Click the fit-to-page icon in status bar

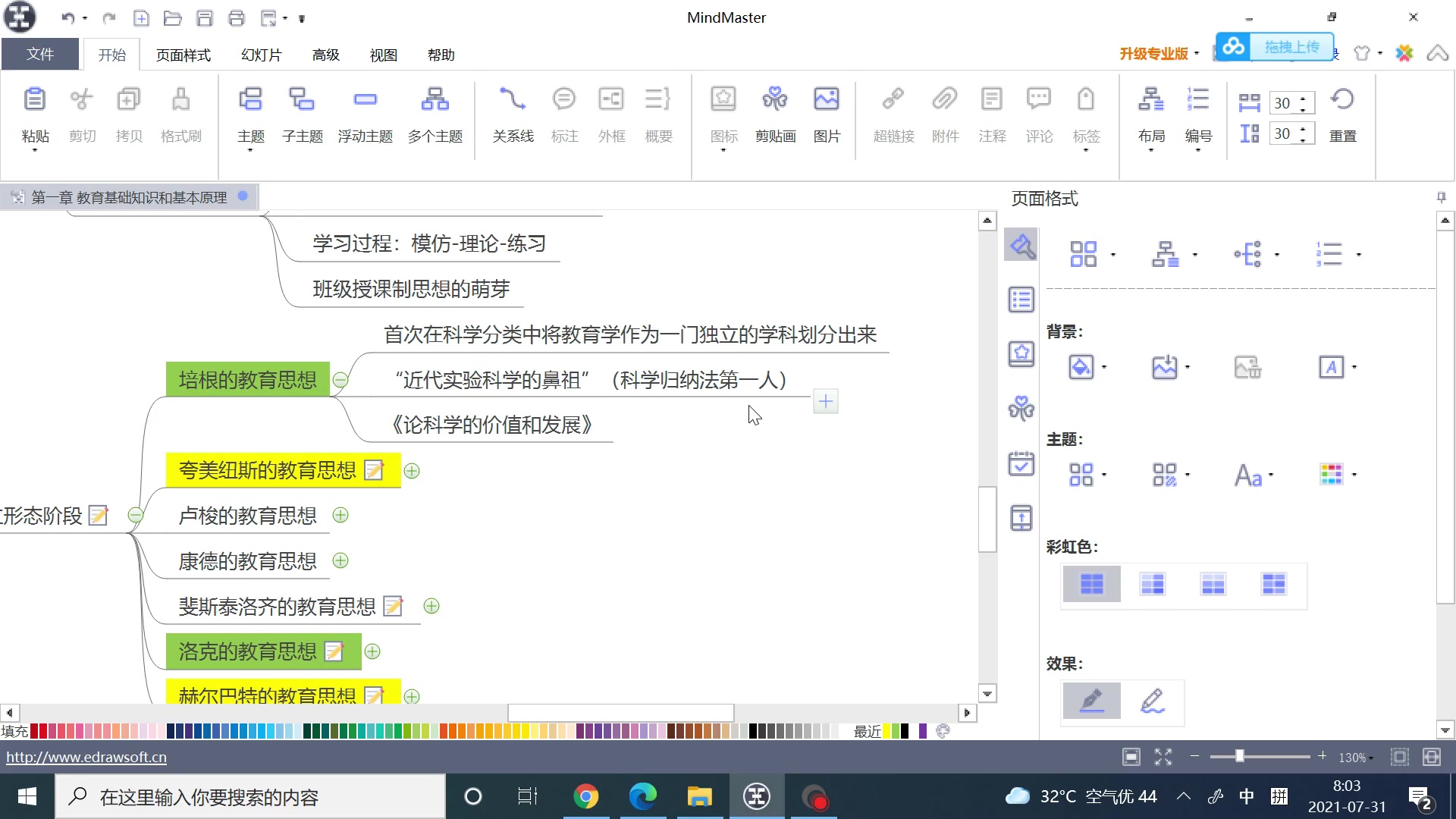[1131, 757]
